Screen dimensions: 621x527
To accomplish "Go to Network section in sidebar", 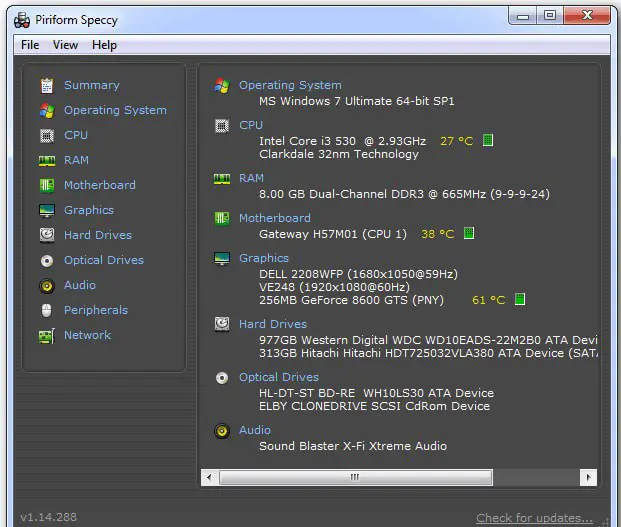I will point(88,335).
